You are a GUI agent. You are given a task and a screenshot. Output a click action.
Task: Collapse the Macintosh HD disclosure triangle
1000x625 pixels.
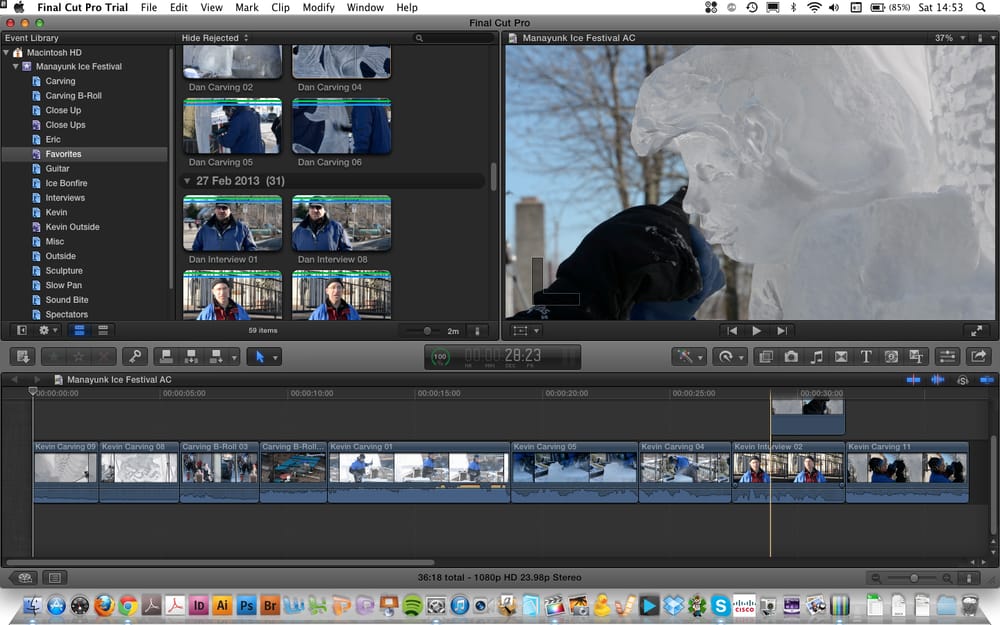[x=6, y=52]
